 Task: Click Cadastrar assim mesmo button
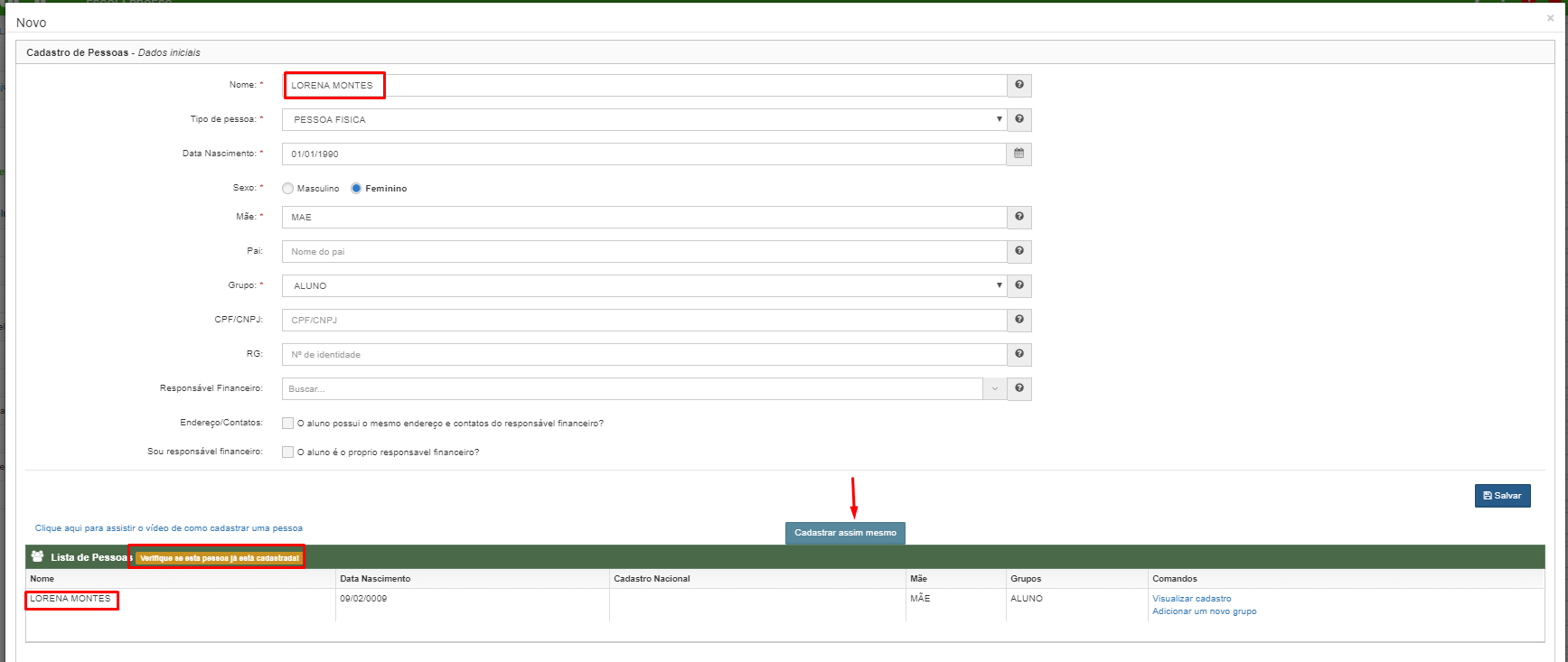click(845, 533)
